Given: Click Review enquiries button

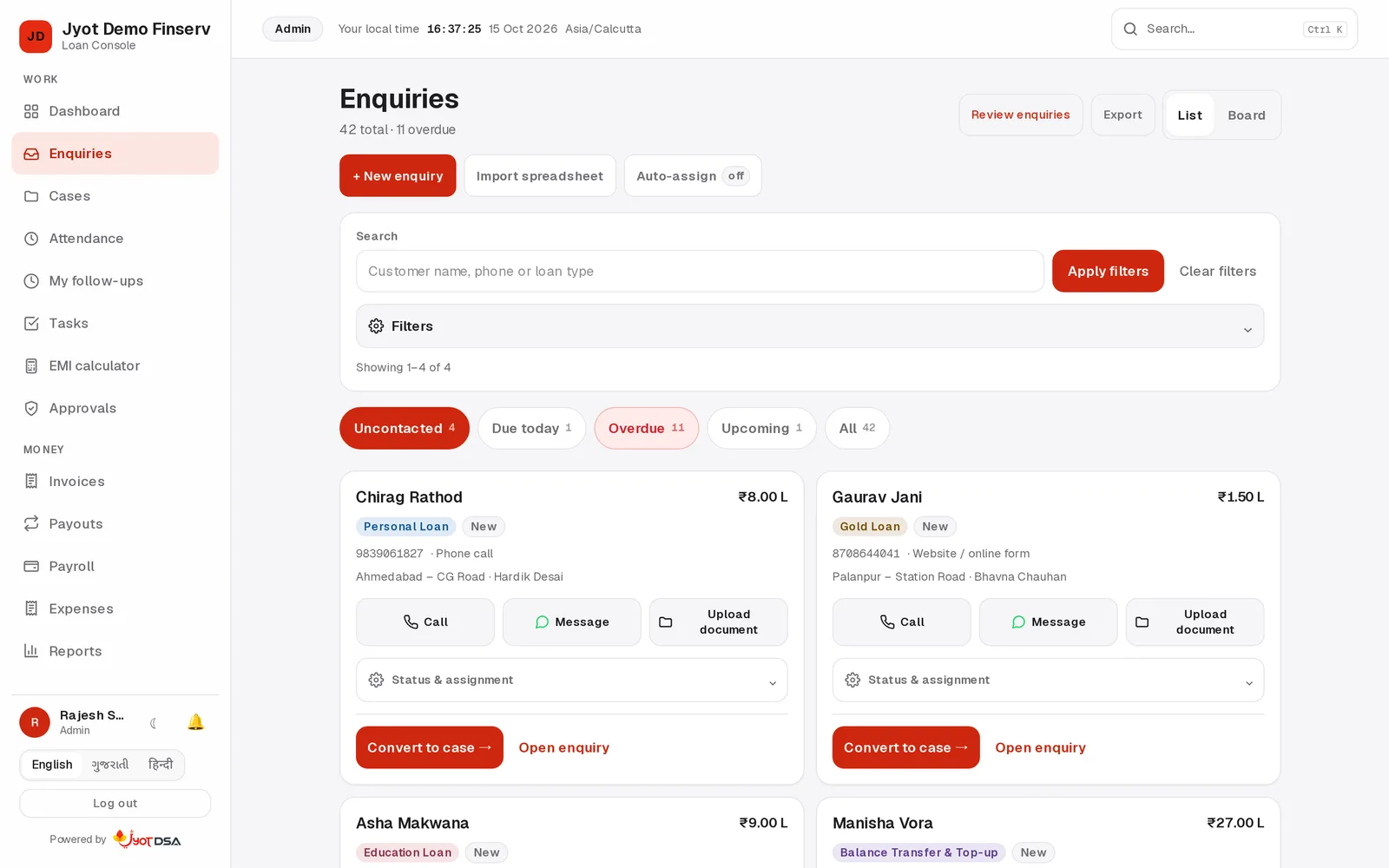Looking at the screenshot, I should tap(1021, 115).
